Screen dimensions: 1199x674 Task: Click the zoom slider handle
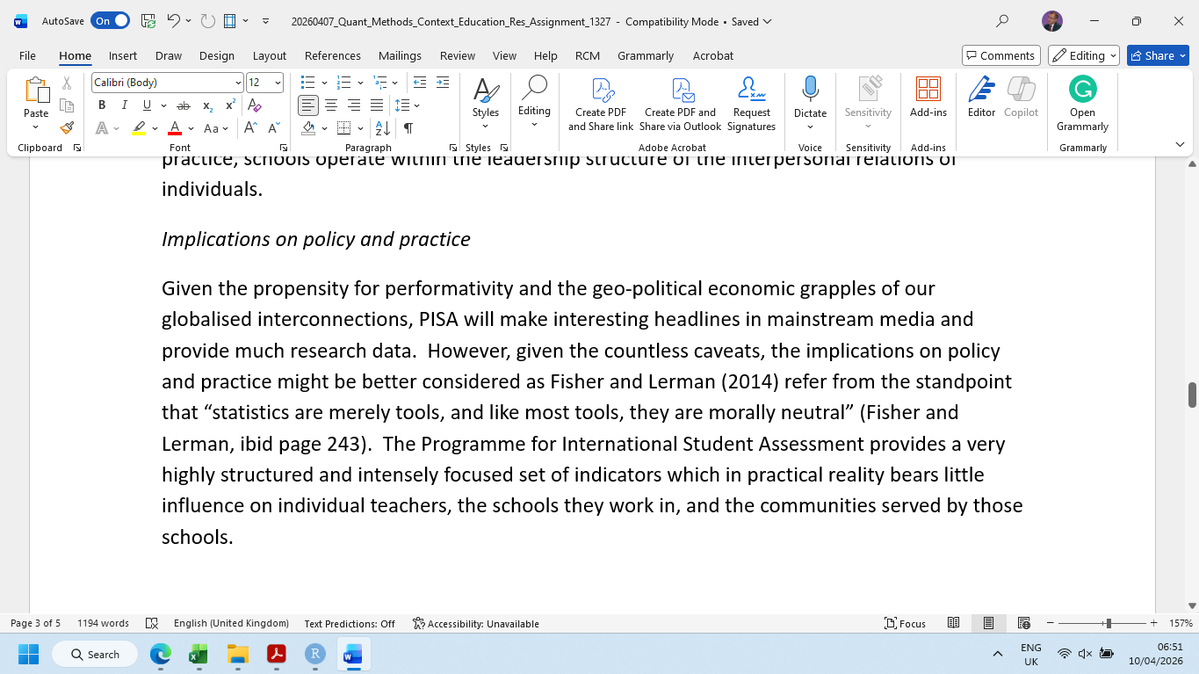click(x=1108, y=624)
